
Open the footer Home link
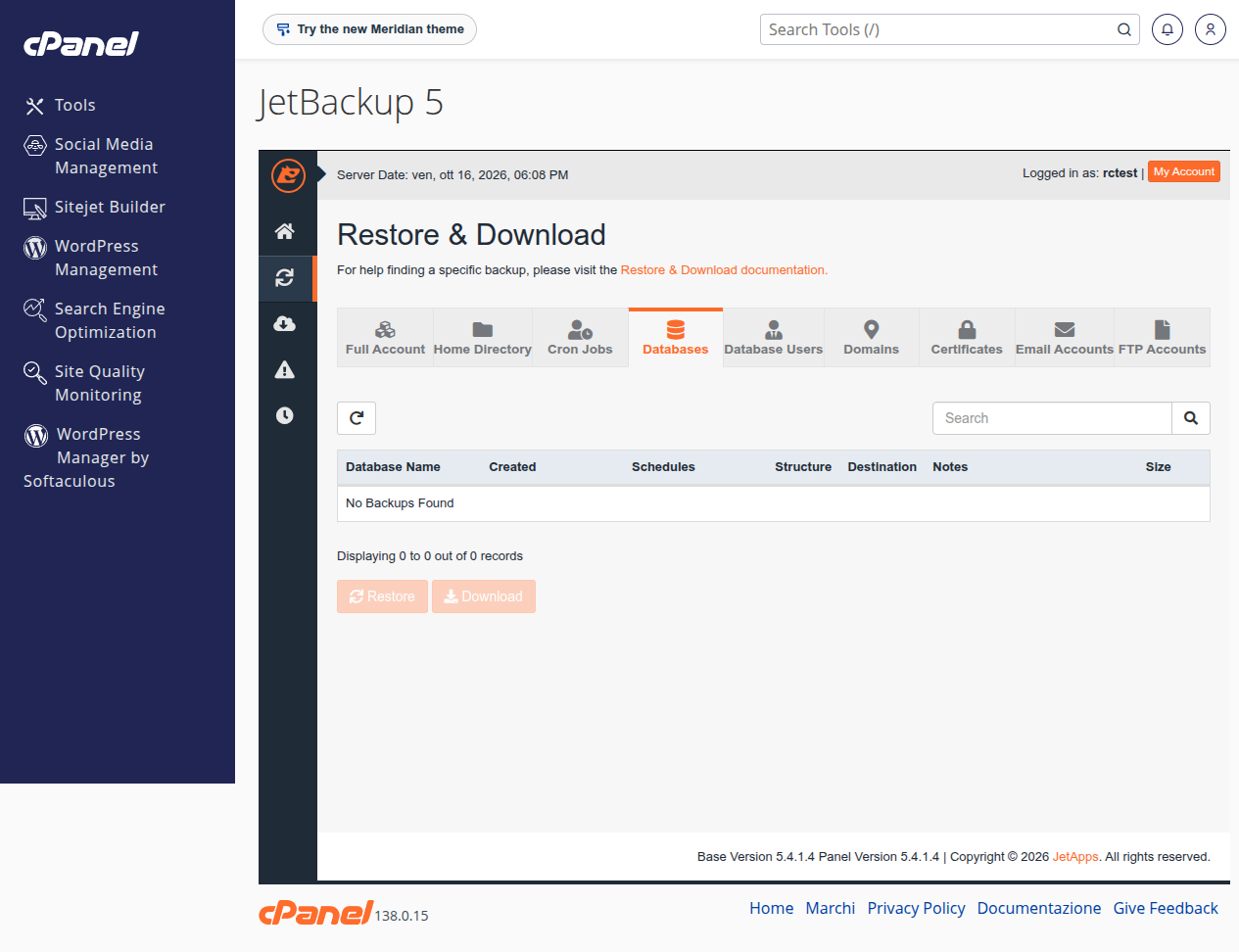[x=772, y=909]
